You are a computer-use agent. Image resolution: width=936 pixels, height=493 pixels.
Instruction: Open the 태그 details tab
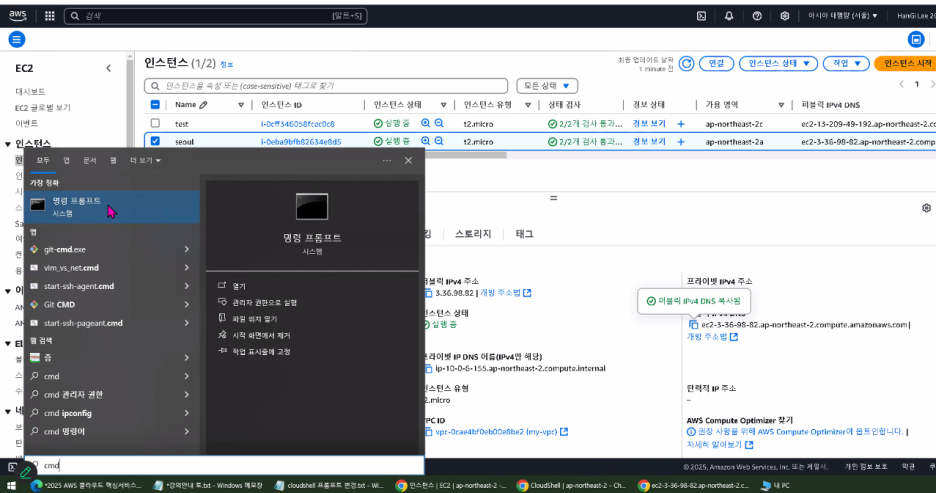point(524,234)
